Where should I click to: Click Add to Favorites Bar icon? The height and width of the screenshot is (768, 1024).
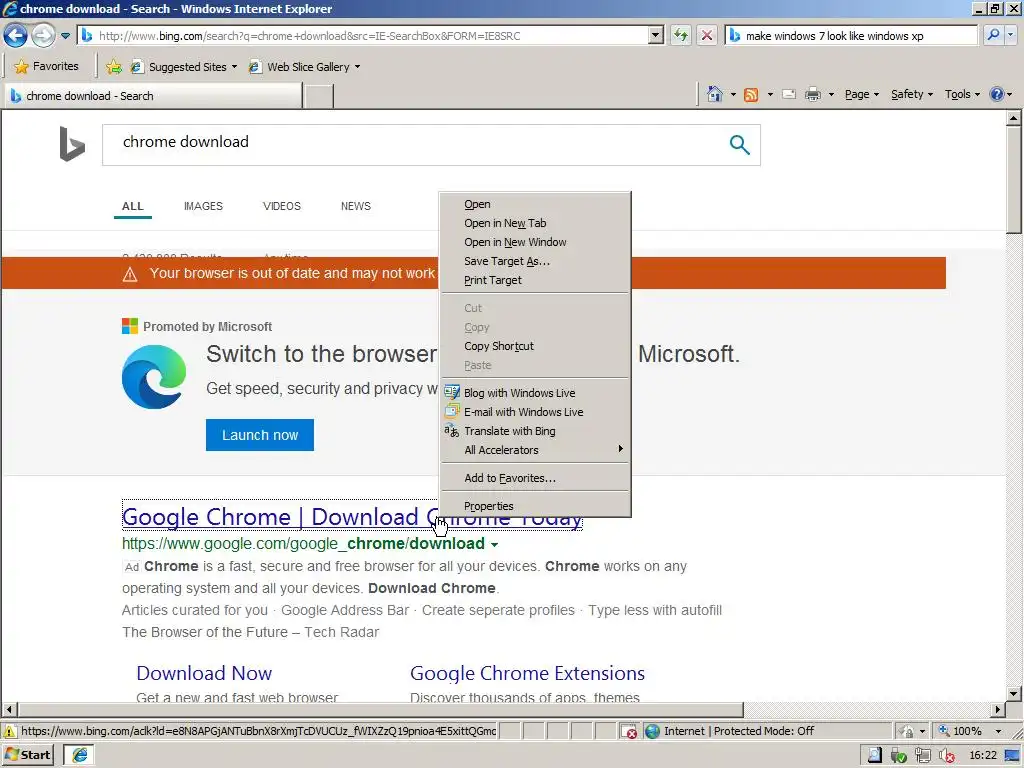coord(114,67)
